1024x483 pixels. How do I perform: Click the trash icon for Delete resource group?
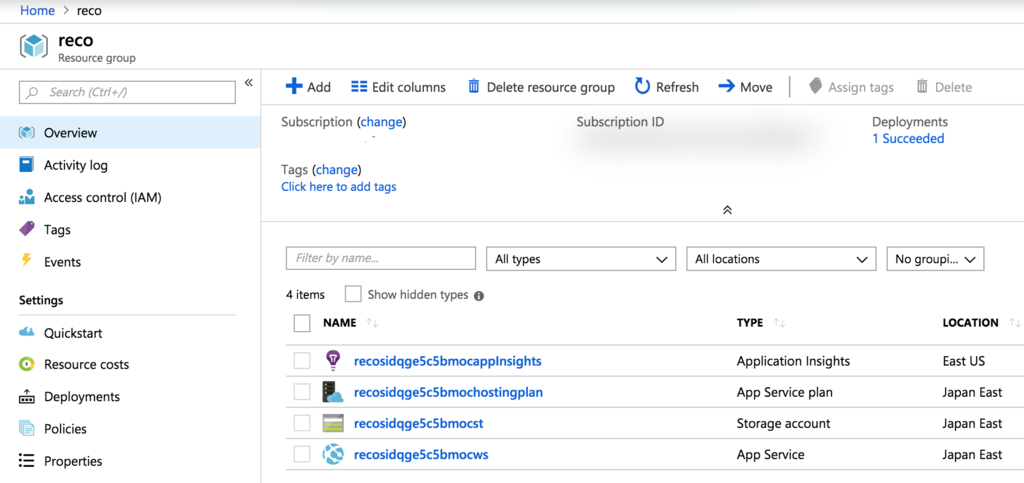pyautogui.click(x=474, y=86)
